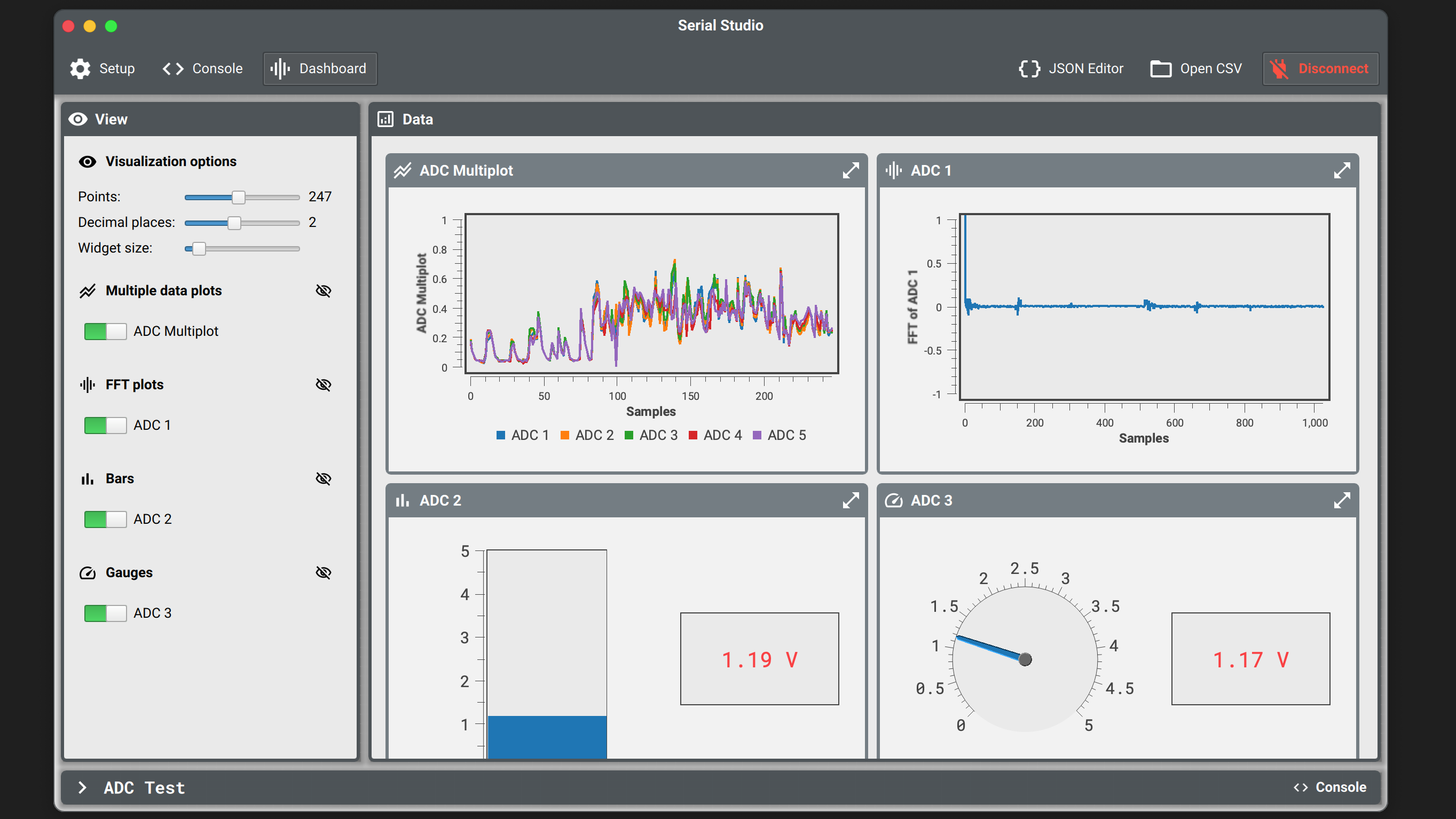
Task: Open the JSON Editor
Action: (x=1071, y=68)
